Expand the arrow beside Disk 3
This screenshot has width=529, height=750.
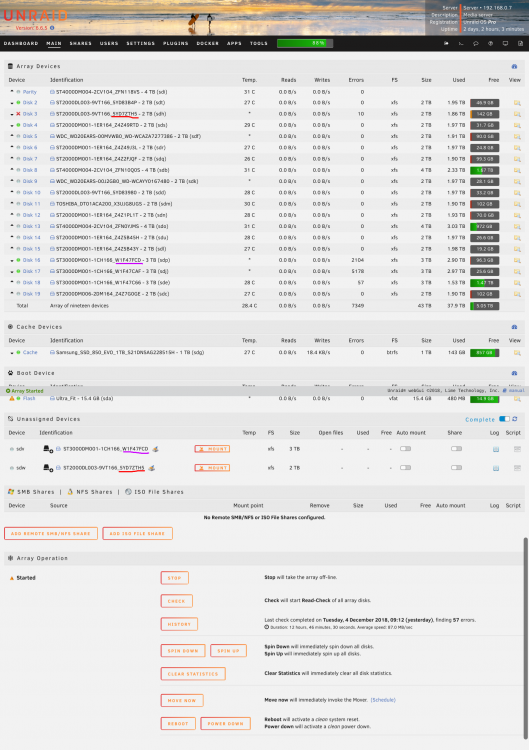(12, 114)
